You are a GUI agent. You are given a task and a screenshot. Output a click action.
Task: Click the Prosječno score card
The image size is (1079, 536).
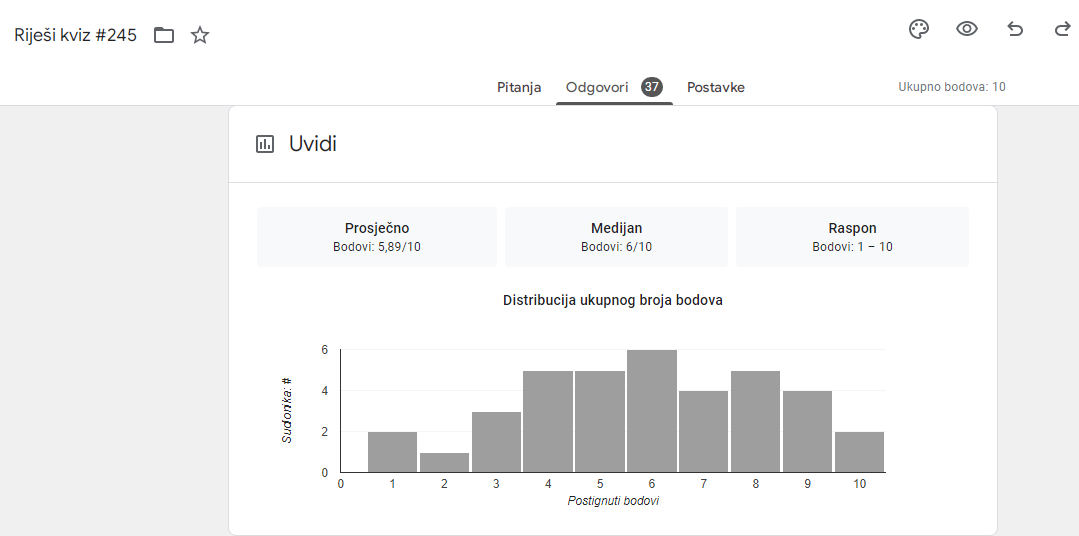(x=377, y=237)
